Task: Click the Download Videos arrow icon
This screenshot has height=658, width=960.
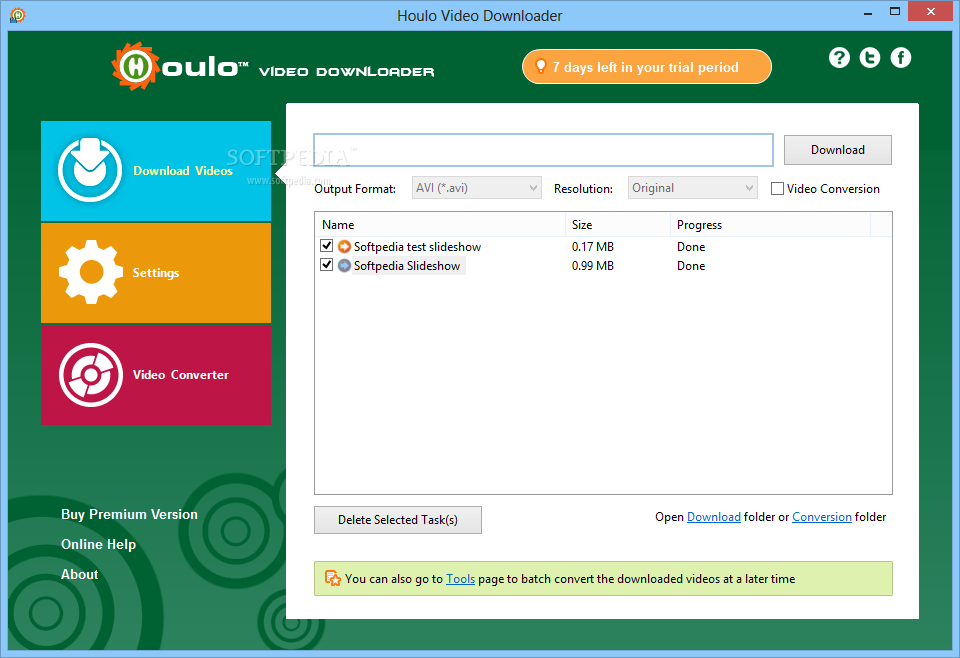Action: click(90, 170)
